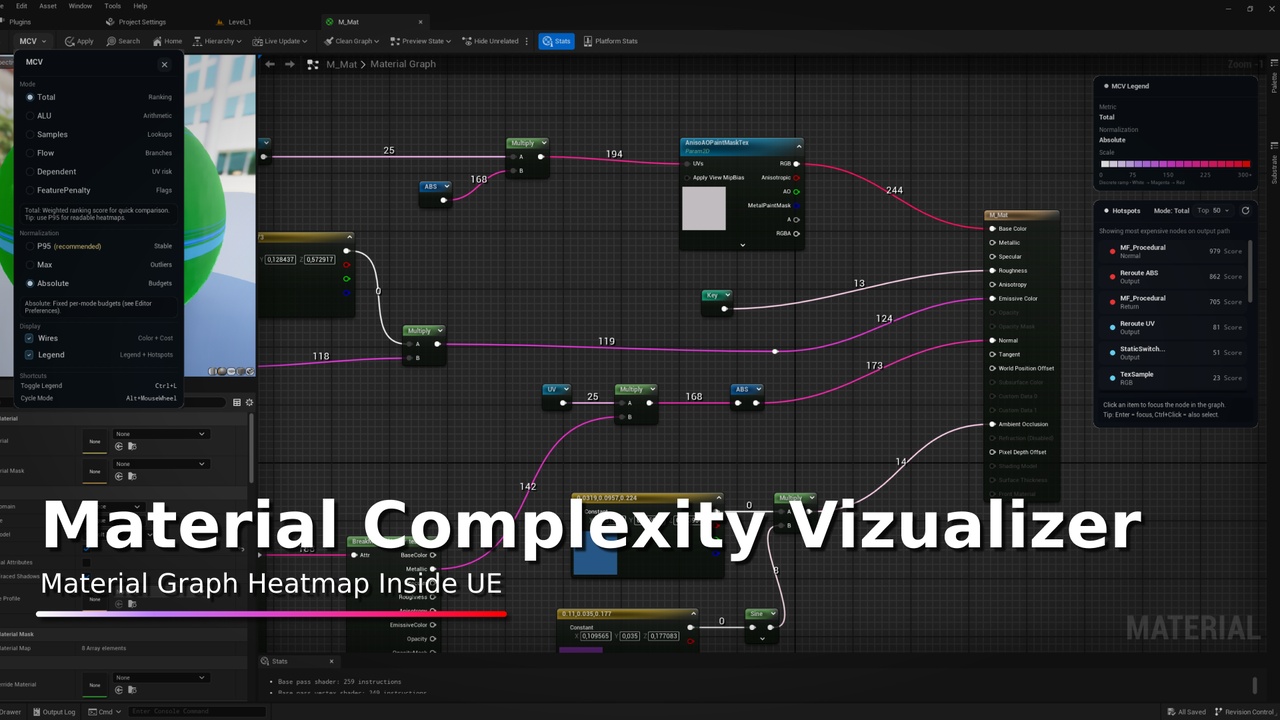The image size is (1280, 720).
Task: Open the Live Update dropdown
Action: 280,41
